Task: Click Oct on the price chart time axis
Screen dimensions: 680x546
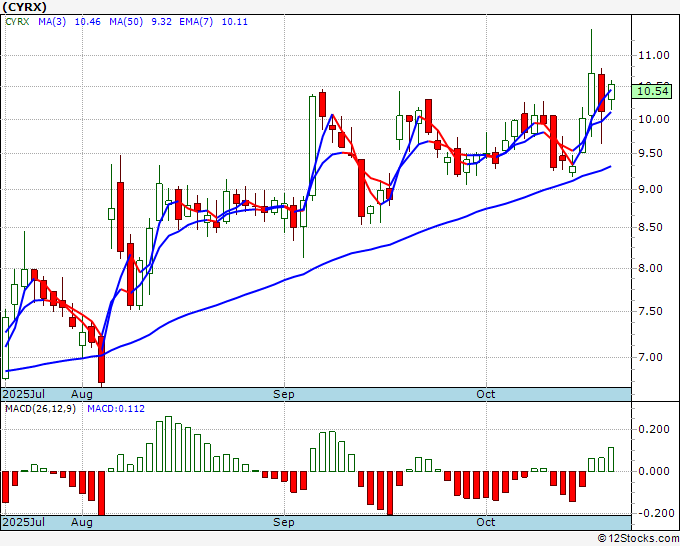Action: click(x=486, y=394)
